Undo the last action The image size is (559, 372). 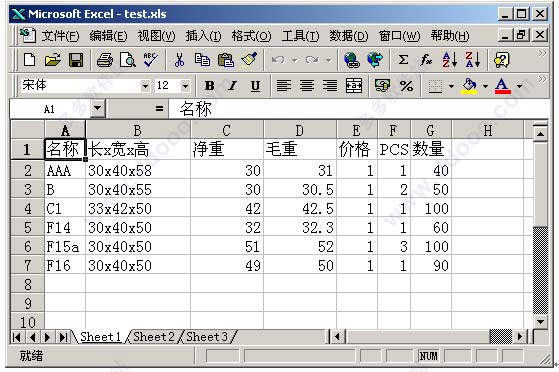278,60
